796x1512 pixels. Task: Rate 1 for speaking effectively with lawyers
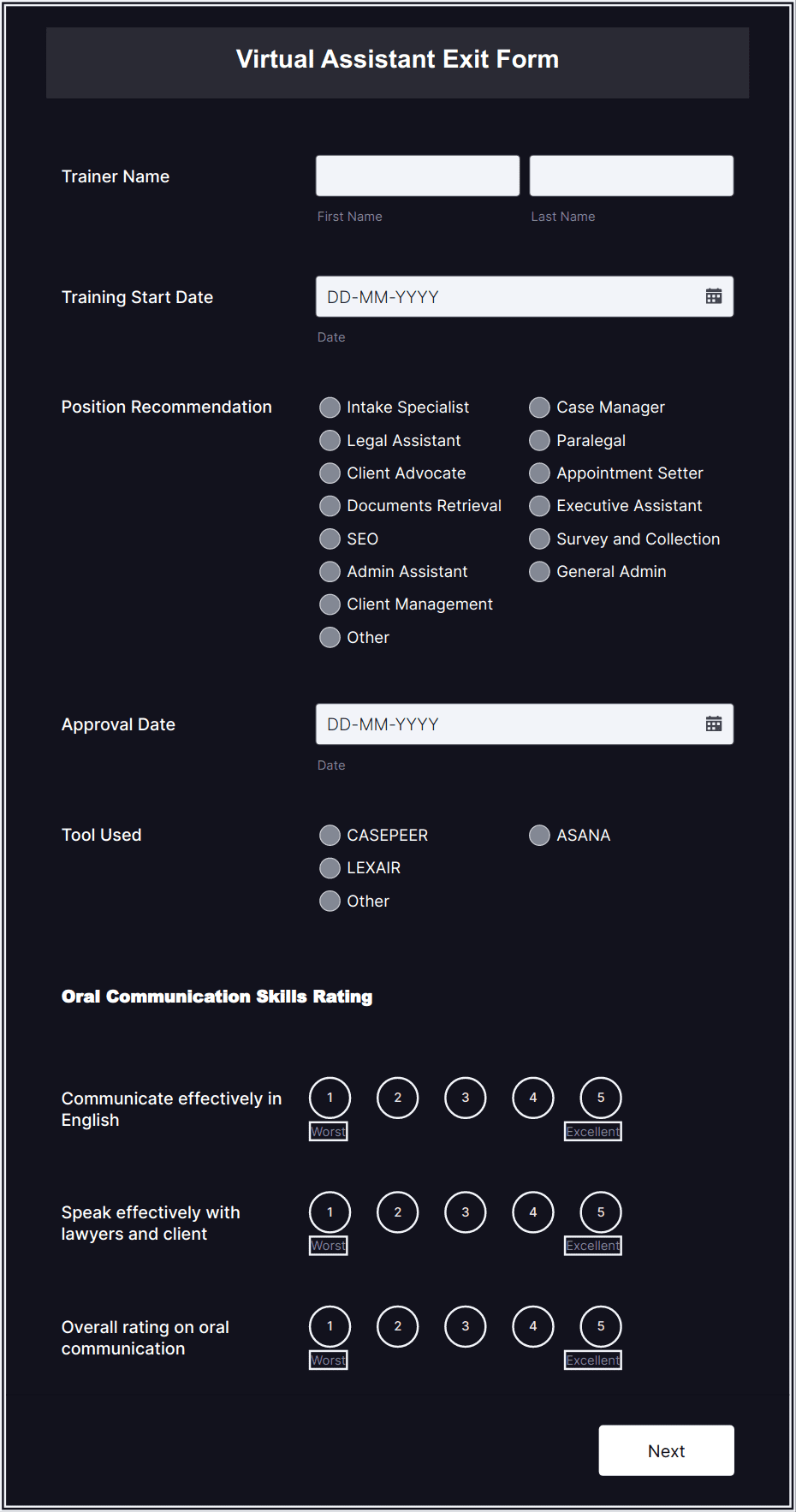pos(329,1211)
